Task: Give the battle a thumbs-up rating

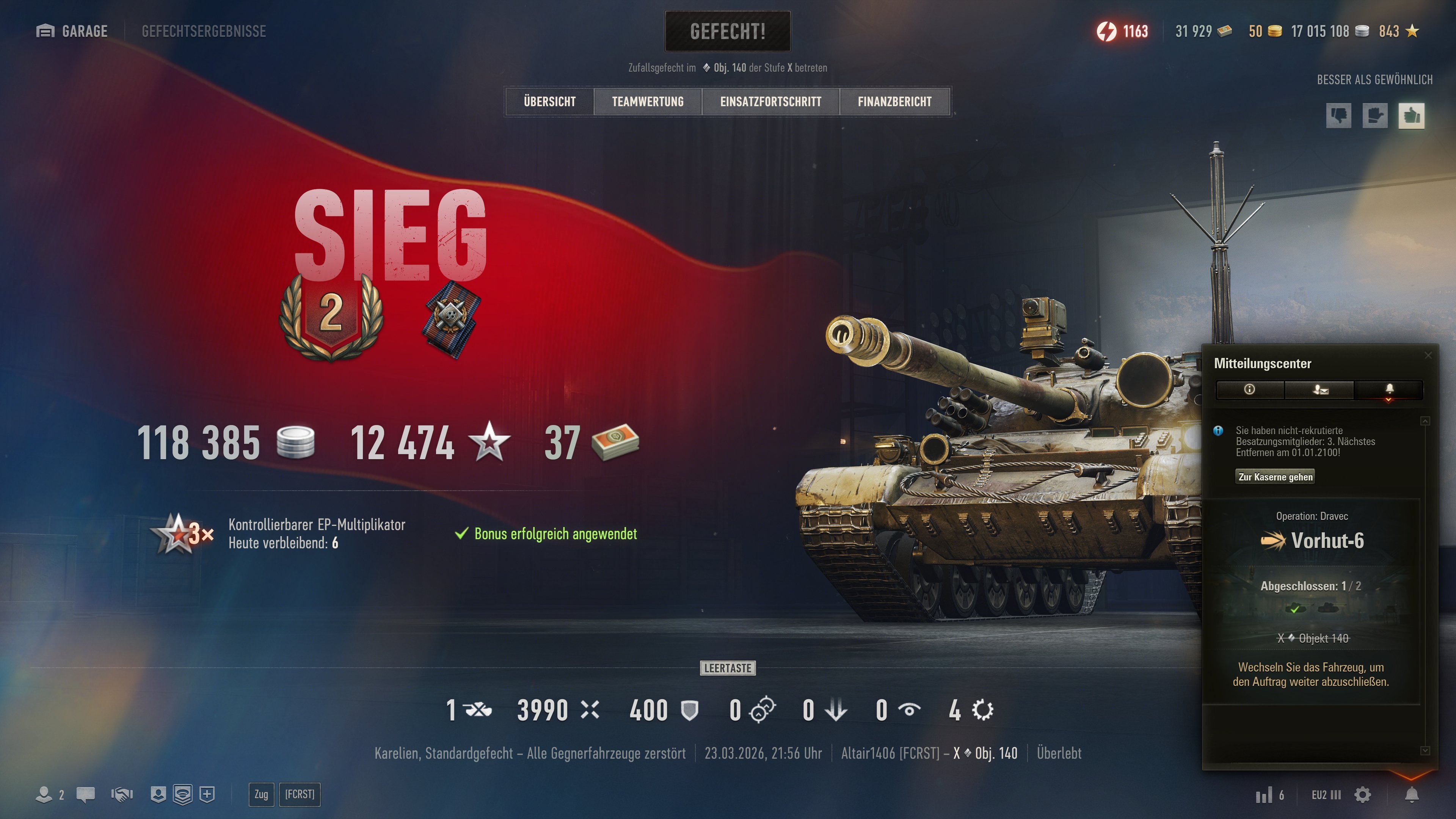Action: (x=1411, y=116)
